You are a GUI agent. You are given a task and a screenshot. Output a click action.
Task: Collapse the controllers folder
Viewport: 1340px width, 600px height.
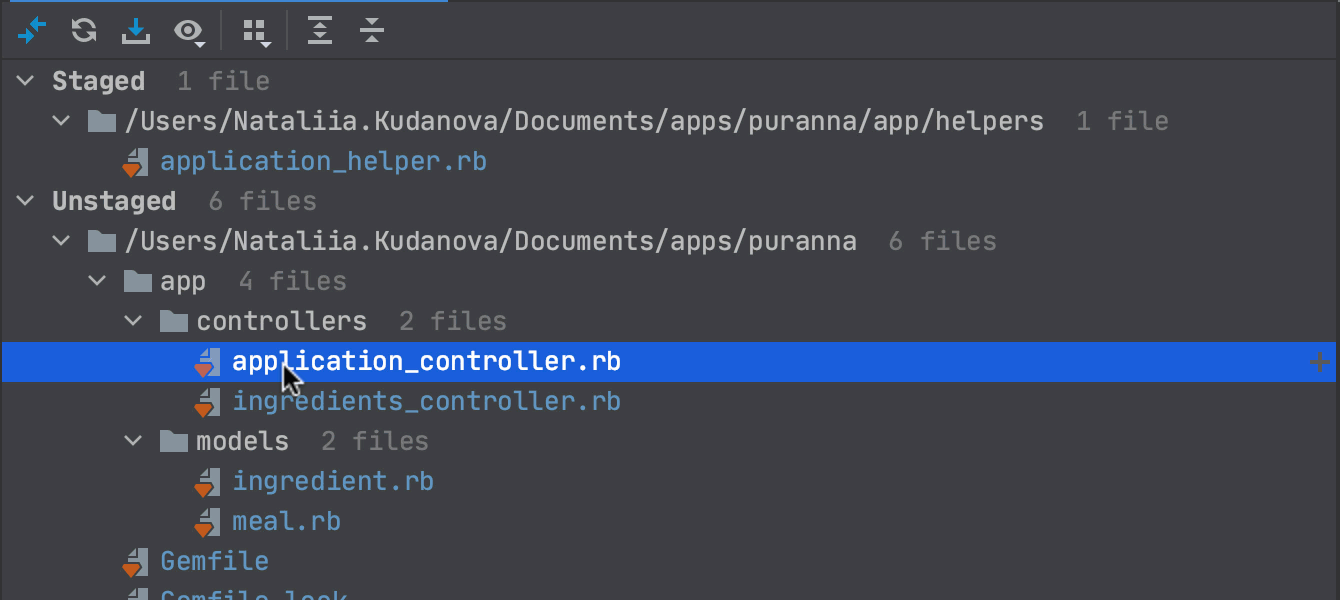134,321
